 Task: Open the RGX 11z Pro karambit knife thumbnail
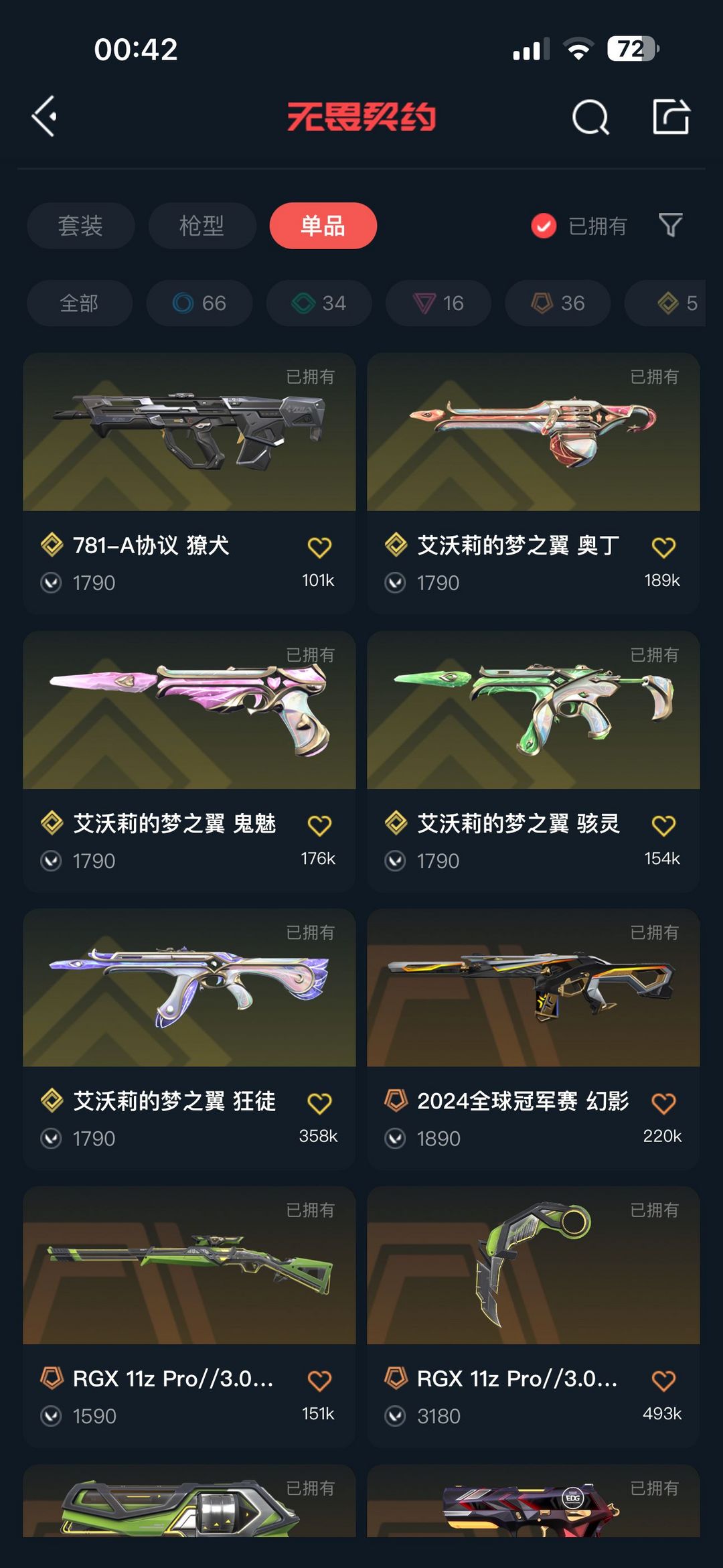pyautogui.click(x=534, y=1265)
